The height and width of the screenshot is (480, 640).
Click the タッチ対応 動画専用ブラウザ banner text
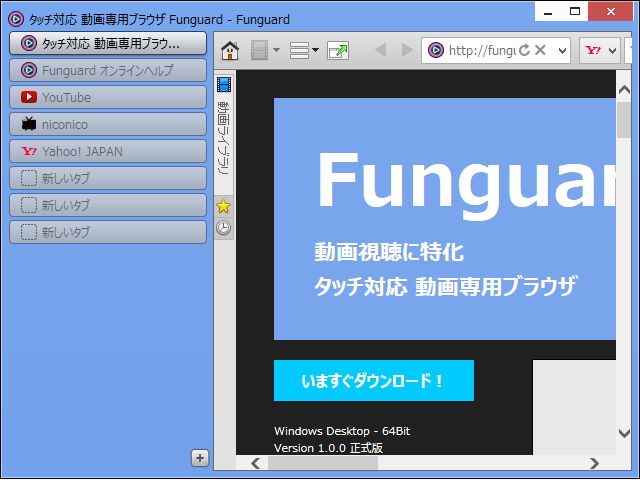[445, 286]
